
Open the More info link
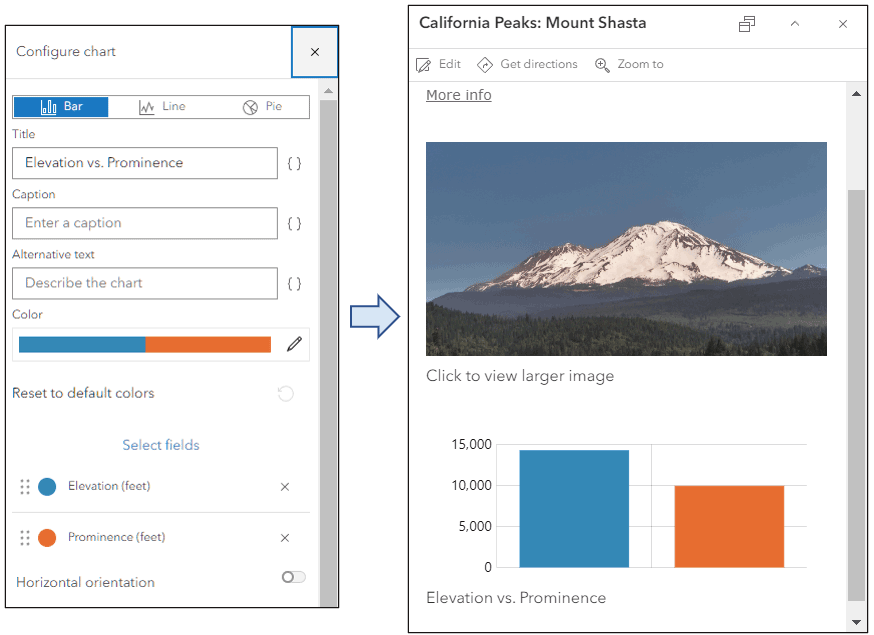[x=459, y=95]
